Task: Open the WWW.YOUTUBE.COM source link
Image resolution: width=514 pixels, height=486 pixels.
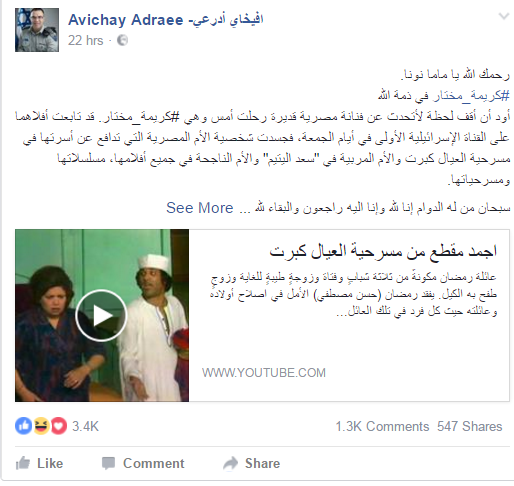Action: [264, 372]
